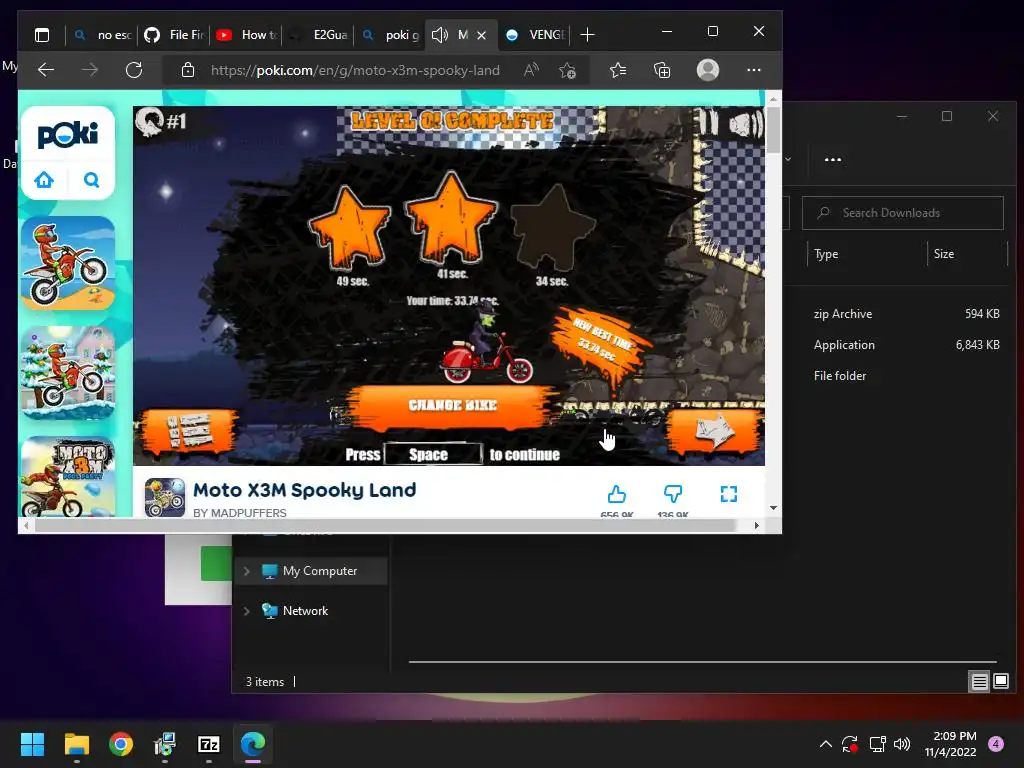View site information lock icon
Image resolution: width=1024 pixels, height=768 pixels.
point(187,70)
